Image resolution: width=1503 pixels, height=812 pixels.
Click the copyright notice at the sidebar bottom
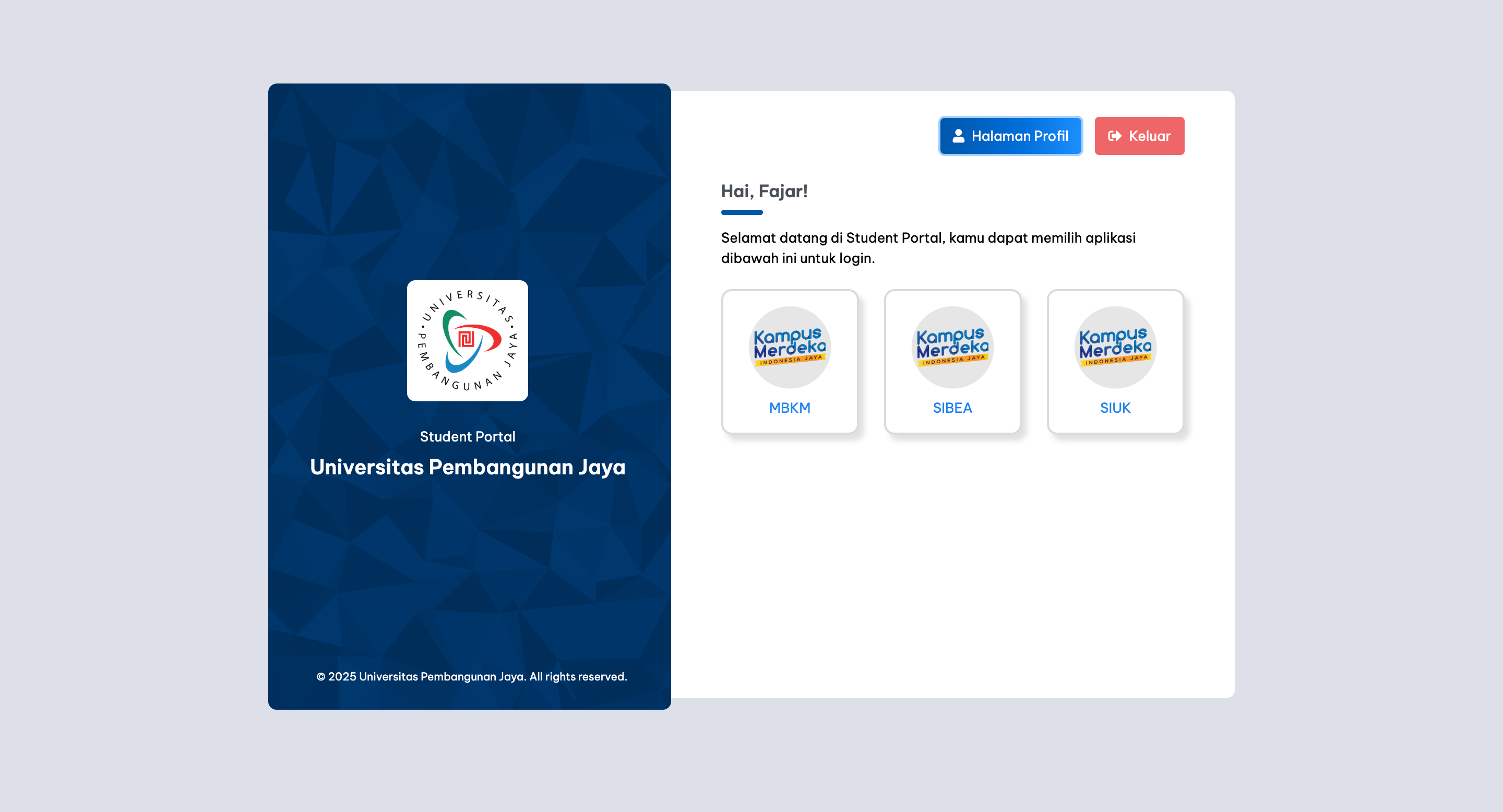[x=471, y=676]
